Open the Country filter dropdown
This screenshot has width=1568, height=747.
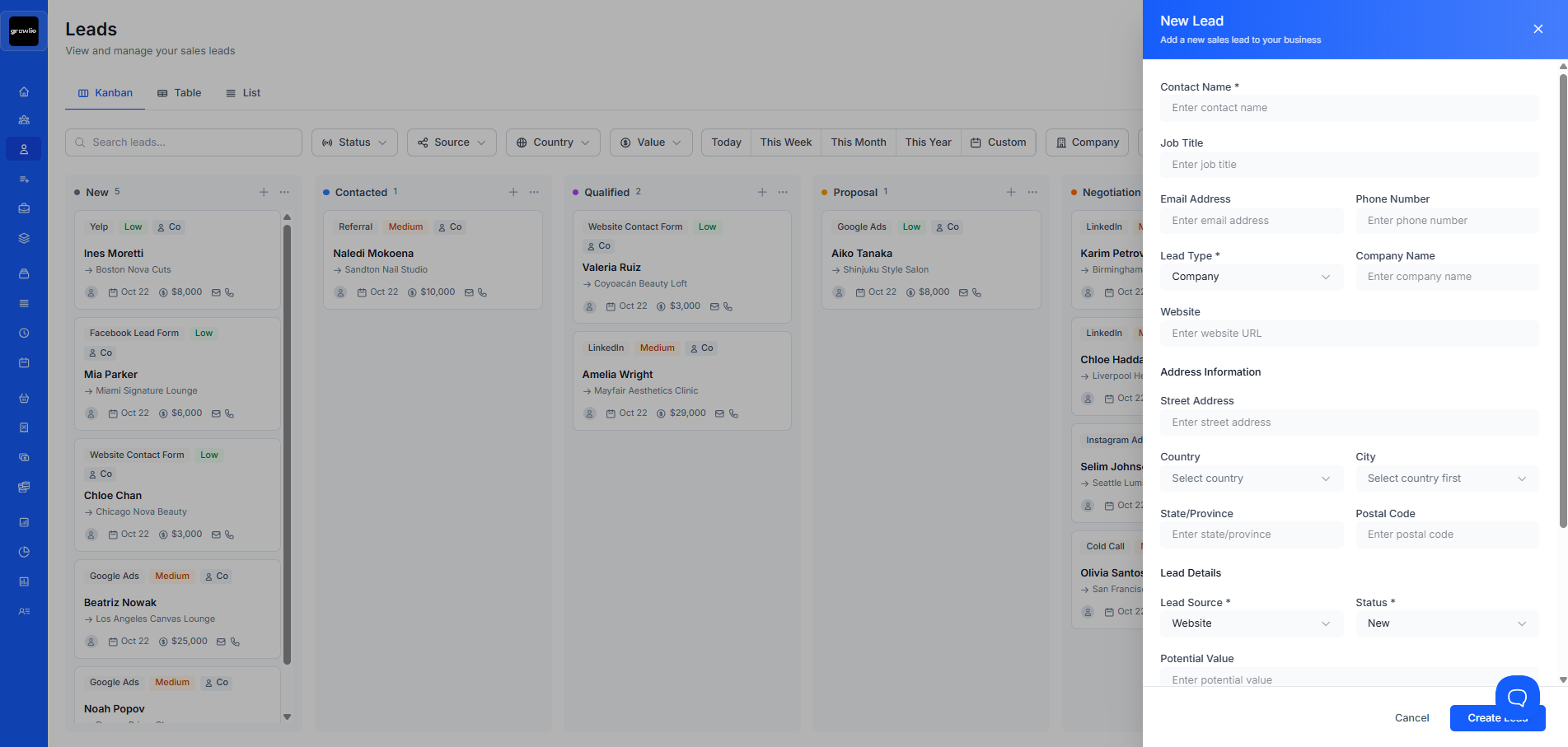tap(553, 142)
